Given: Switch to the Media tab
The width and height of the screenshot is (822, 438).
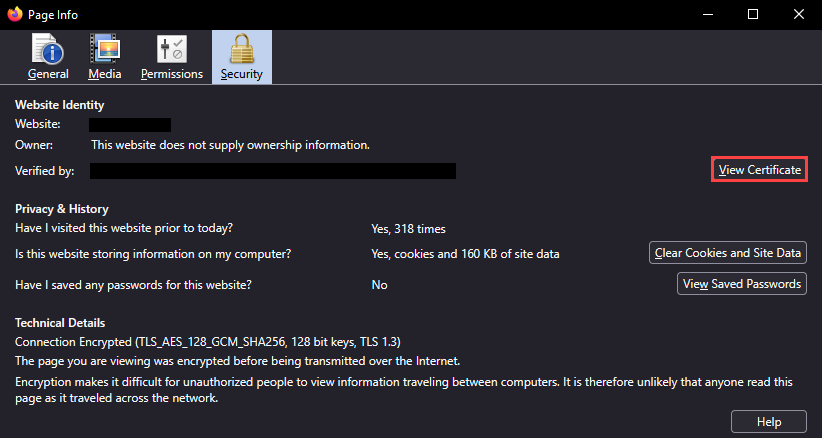Looking at the screenshot, I should [x=105, y=57].
